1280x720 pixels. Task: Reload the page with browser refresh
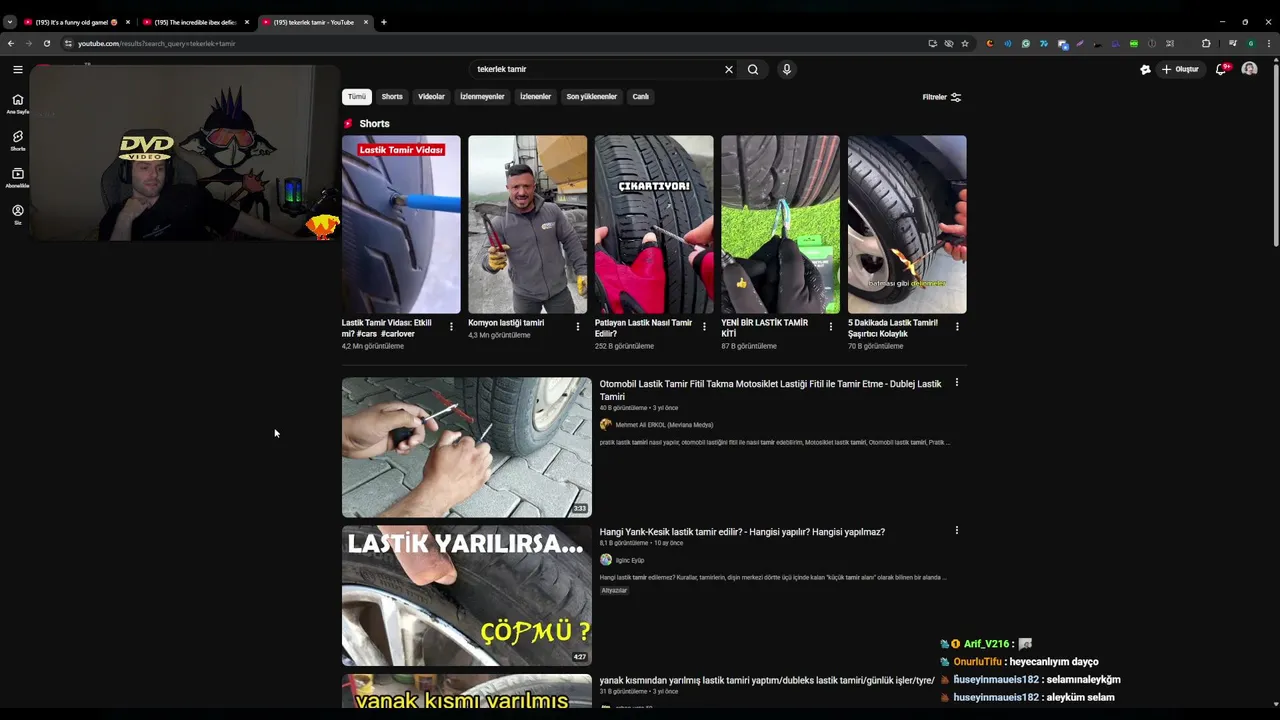46,43
